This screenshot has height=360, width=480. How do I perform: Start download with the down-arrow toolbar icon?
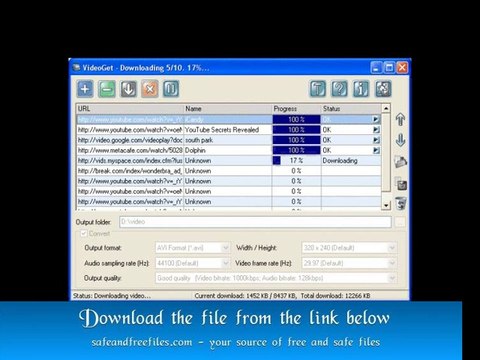[x=128, y=89]
